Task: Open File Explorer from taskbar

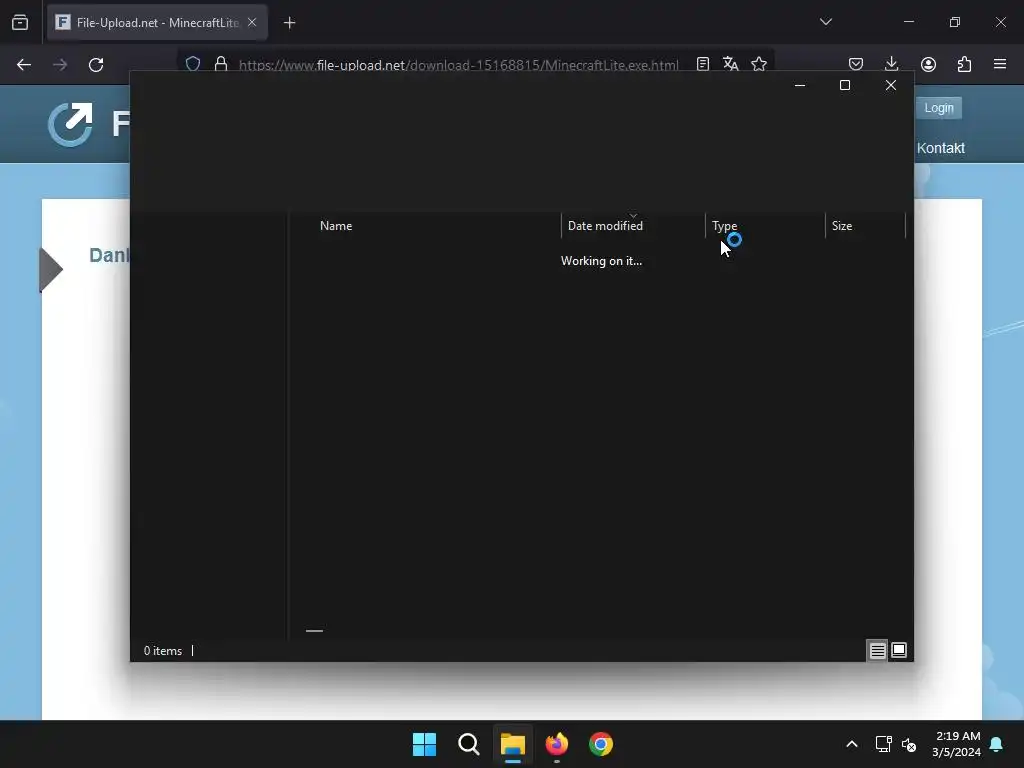Action: click(x=513, y=744)
